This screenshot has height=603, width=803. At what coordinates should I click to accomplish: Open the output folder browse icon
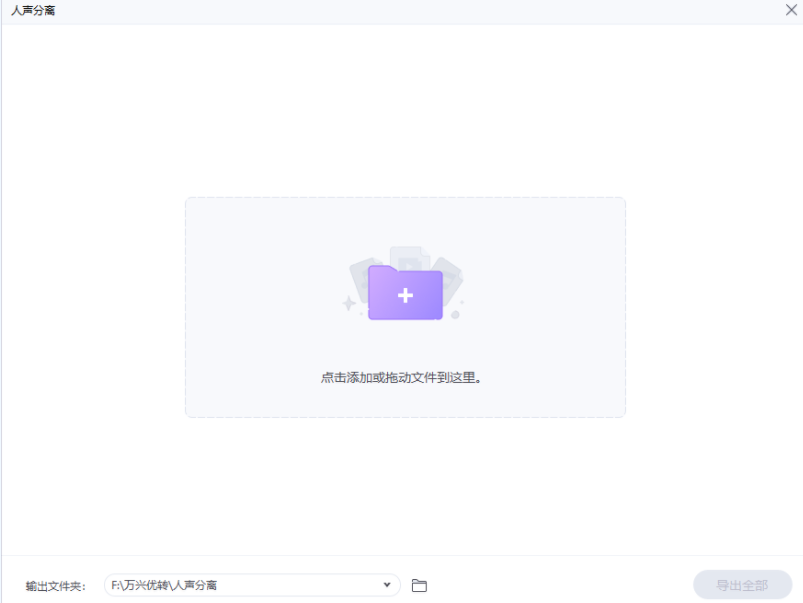pyautogui.click(x=419, y=585)
